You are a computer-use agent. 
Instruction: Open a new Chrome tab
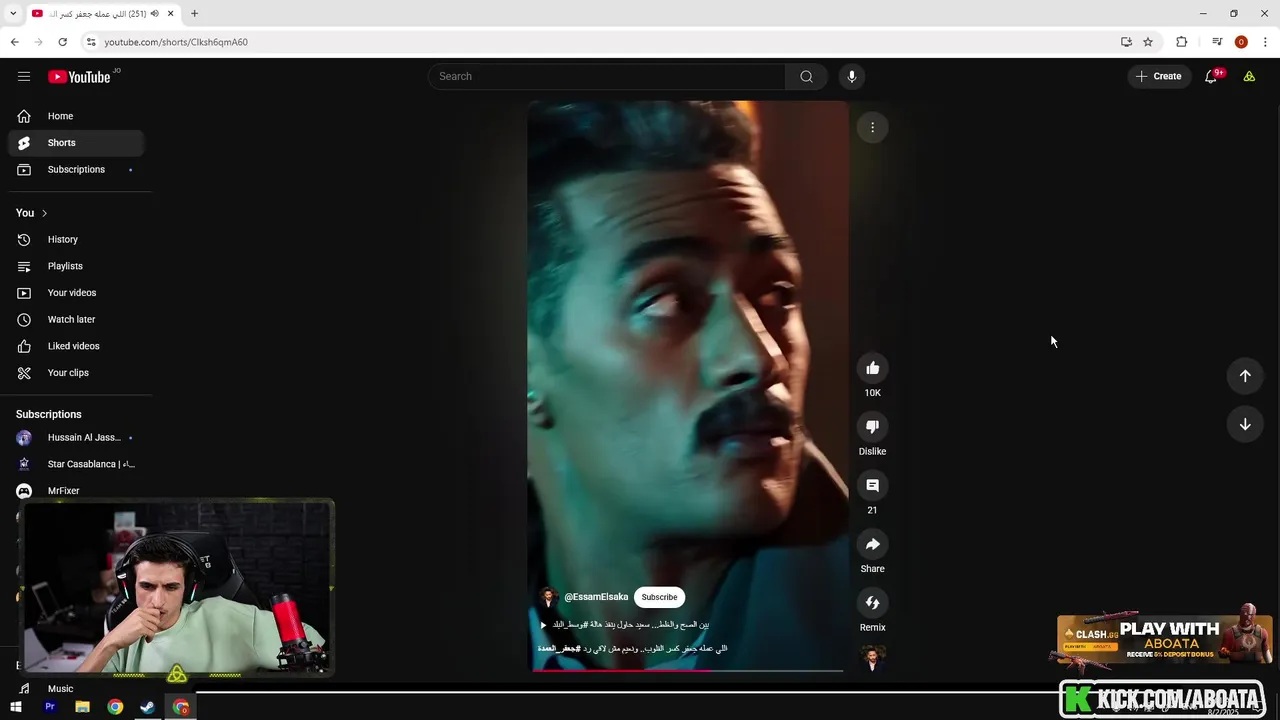pyautogui.click(x=194, y=14)
